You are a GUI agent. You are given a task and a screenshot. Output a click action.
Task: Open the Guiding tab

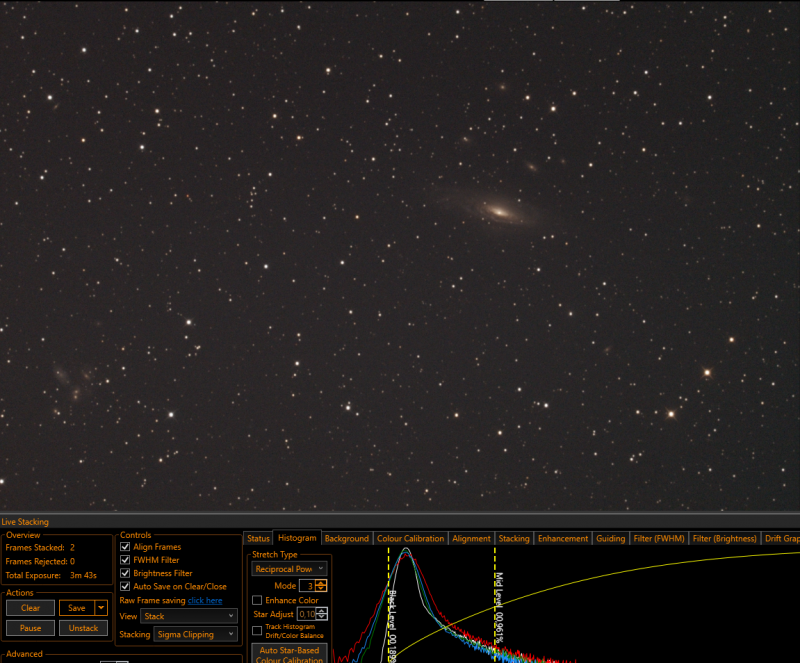click(x=610, y=538)
